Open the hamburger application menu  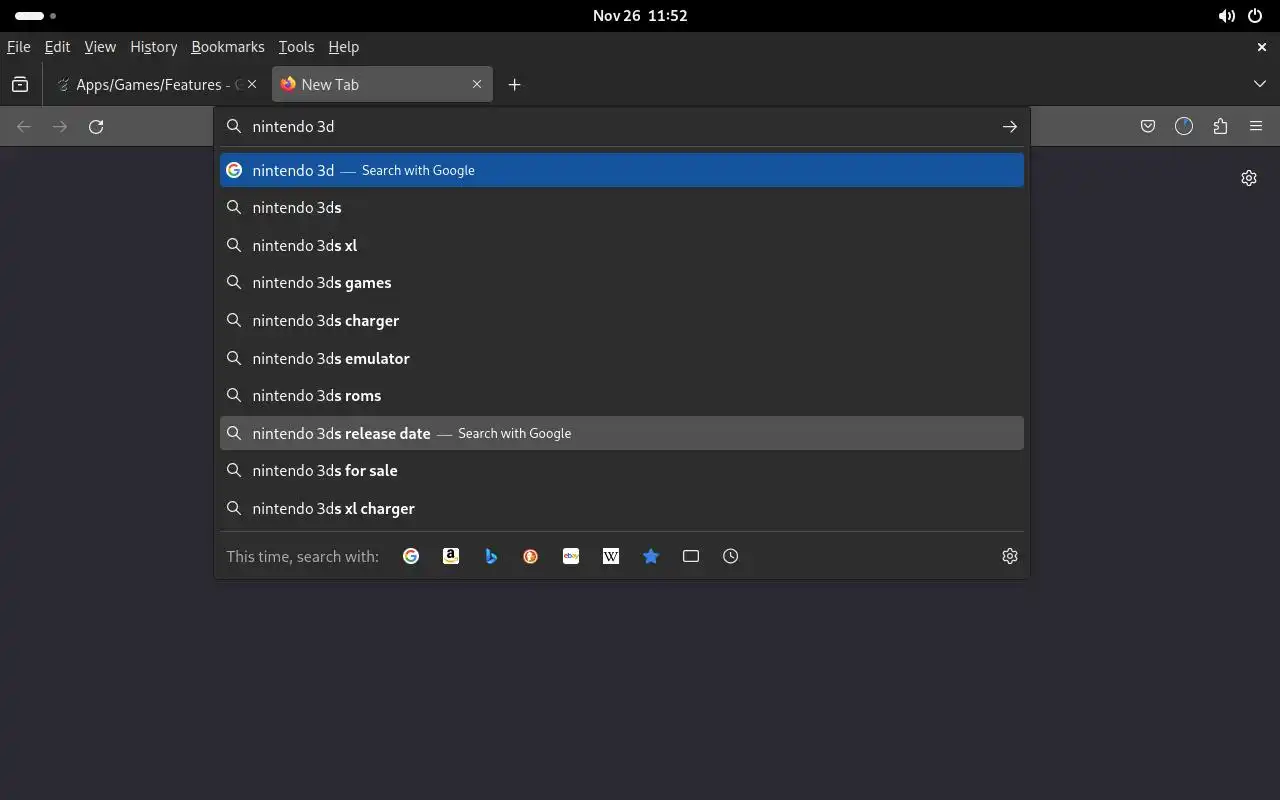tap(1256, 126)
